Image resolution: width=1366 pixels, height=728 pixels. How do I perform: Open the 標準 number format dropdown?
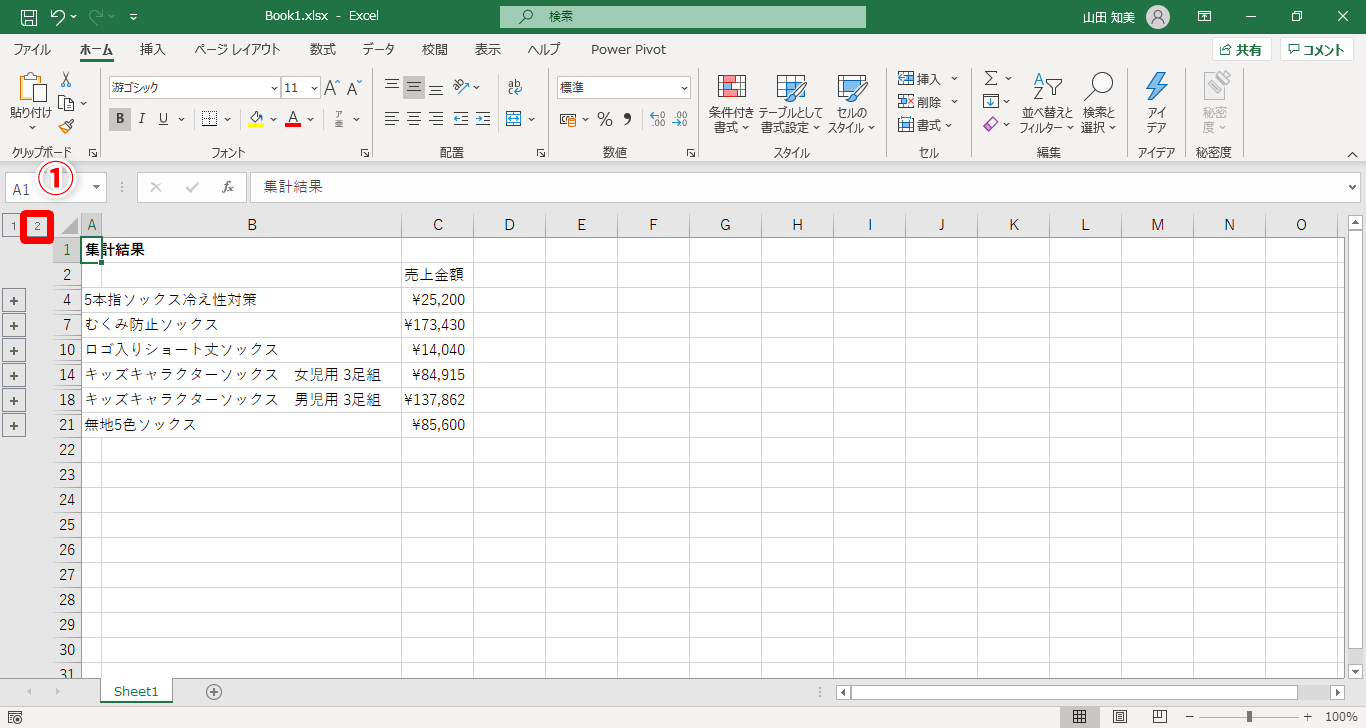[684, 88]
